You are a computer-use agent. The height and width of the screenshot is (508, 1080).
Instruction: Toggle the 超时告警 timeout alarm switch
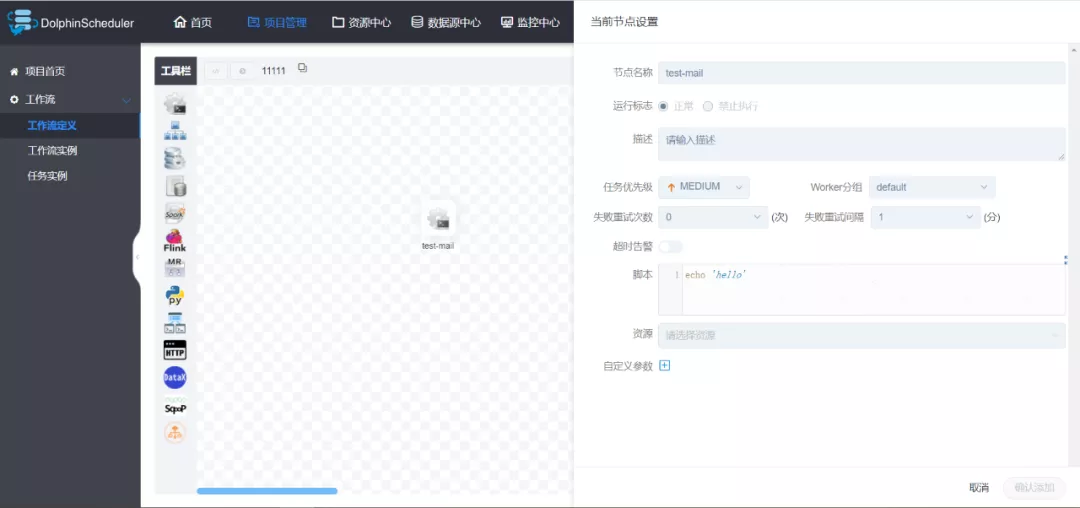pyautogui.click(x=671, y=246)
